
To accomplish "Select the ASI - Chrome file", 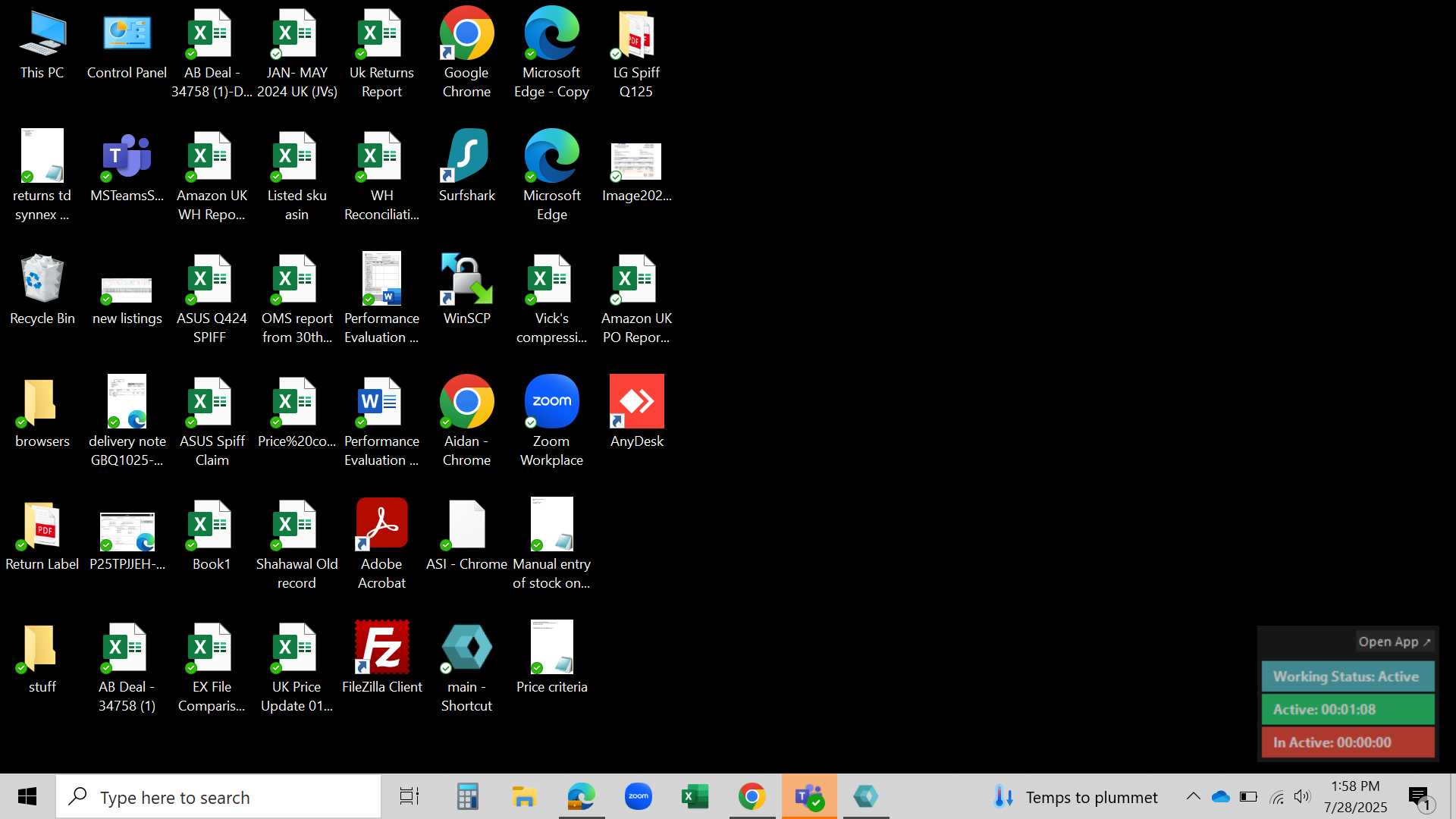I will tap(466, 535).
